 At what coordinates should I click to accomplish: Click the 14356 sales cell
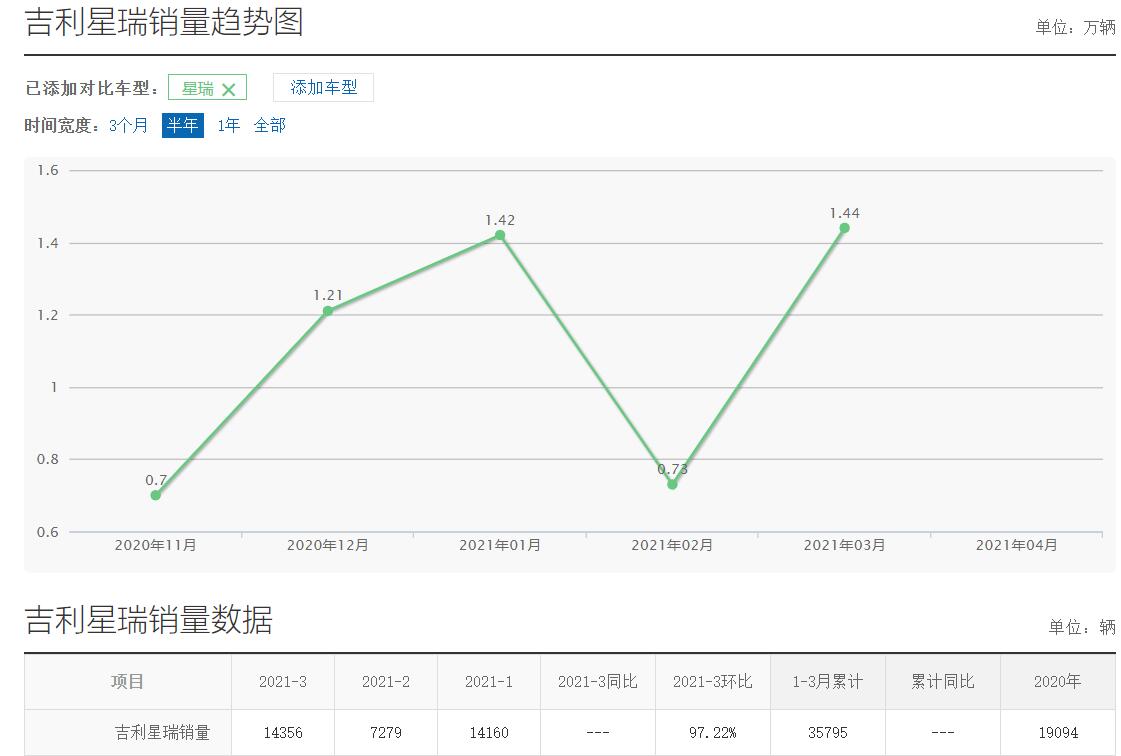(x=283, y=733)
